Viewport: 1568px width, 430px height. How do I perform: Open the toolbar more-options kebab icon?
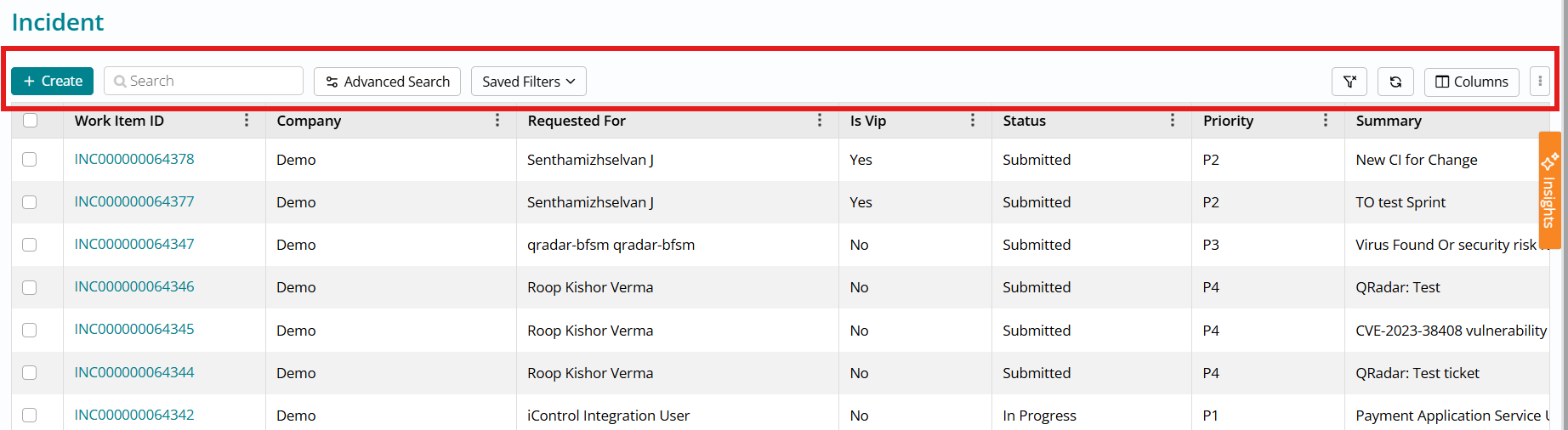(1540, 82)
